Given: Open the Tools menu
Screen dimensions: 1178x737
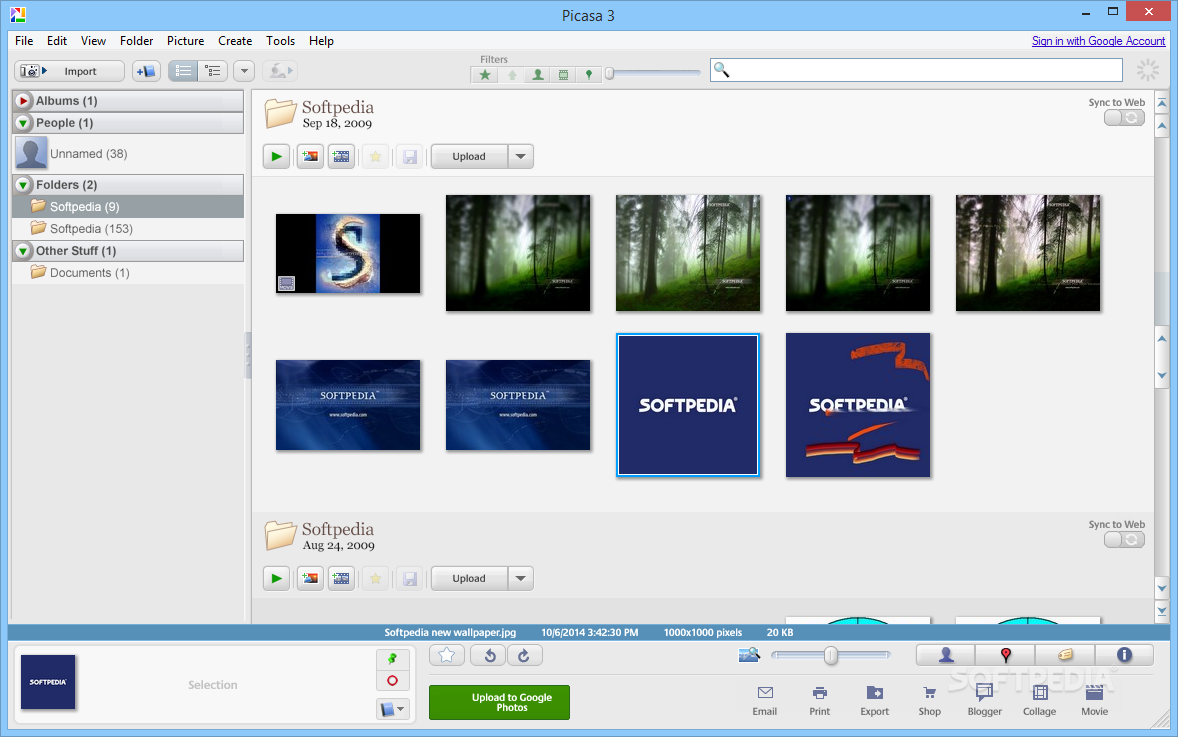Looking at the screenshot, I should [x=280, y=41].
